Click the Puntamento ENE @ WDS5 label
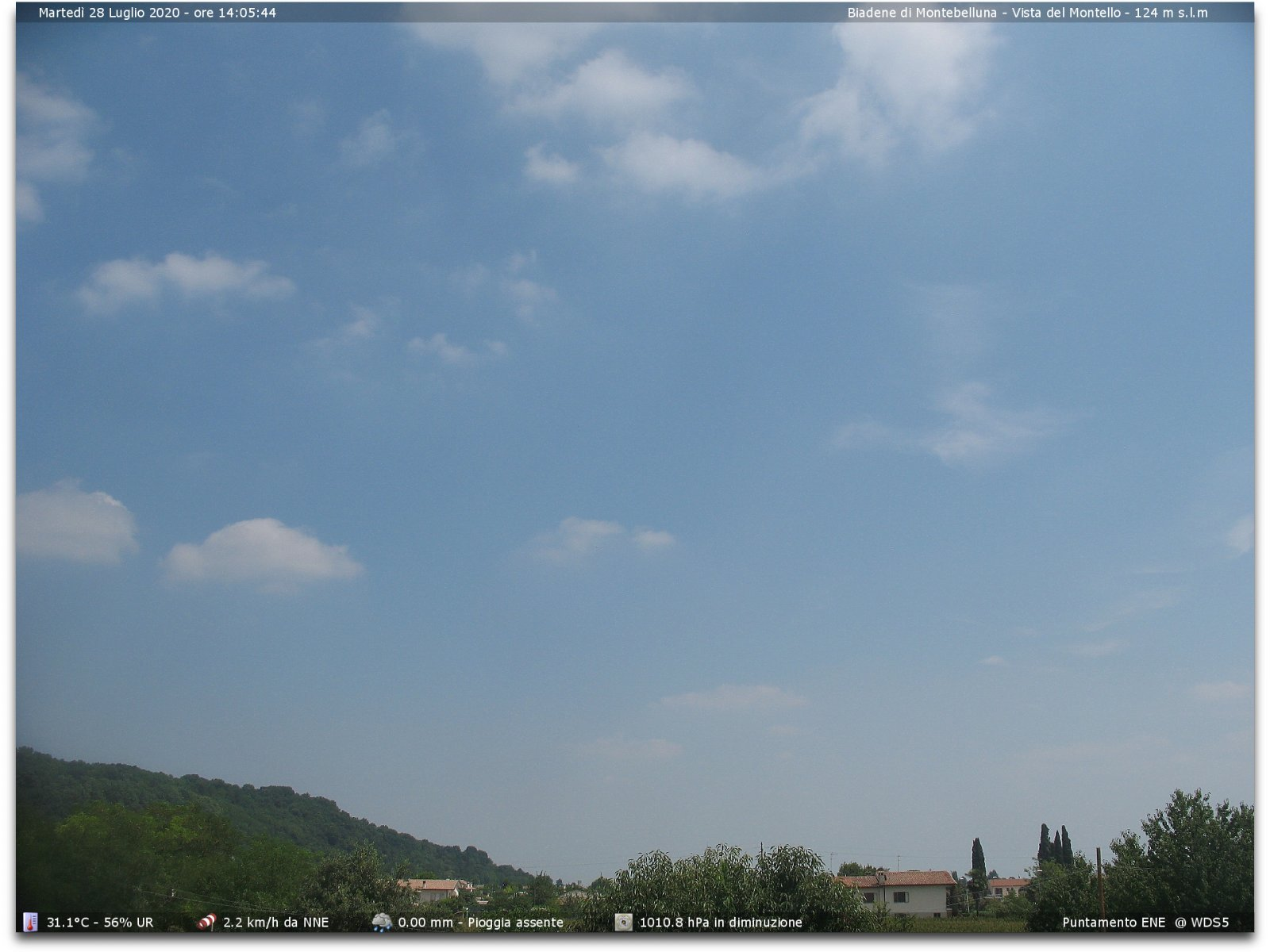The image size is (1270, 952). [1145, 923]
